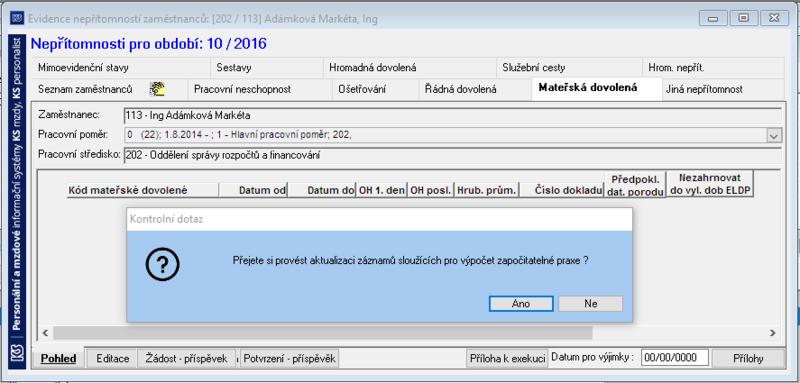The image size is (800, 383).
Task: Select the Řádná dovolená tab
Action: point(474,90)
